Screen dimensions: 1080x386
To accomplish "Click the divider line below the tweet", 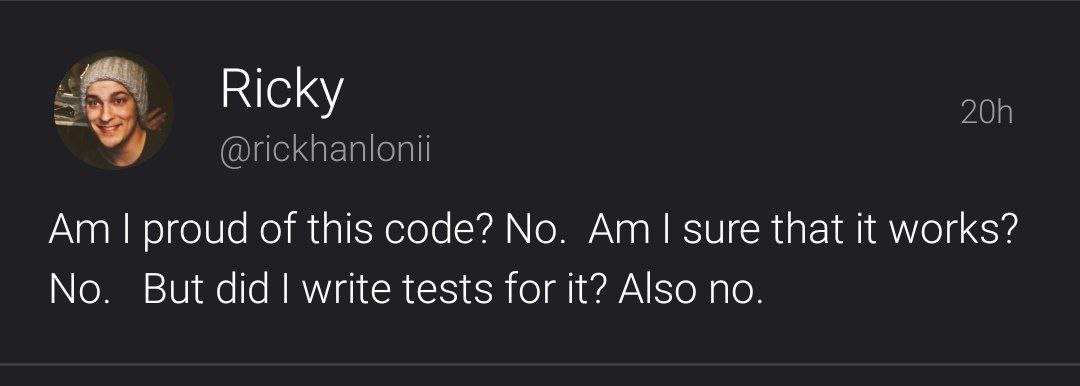I will click(540, 363).
